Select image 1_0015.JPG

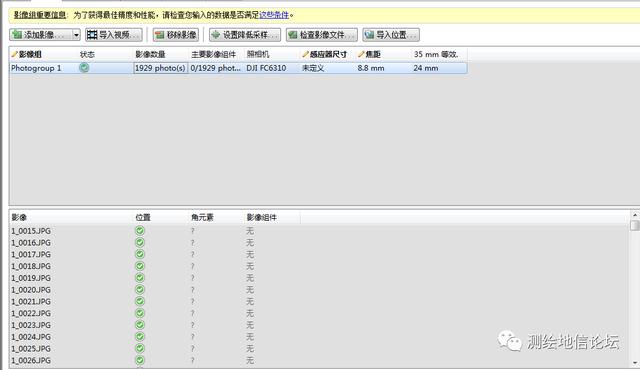[31, 231]
